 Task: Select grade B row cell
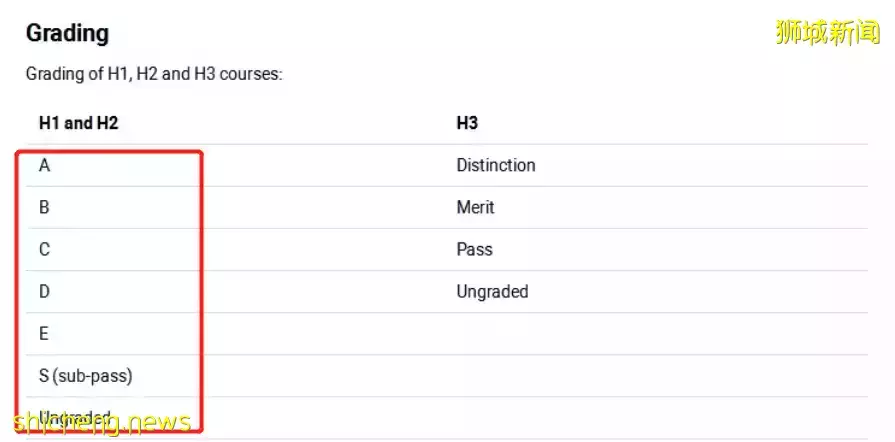click(x=44, y=207)
